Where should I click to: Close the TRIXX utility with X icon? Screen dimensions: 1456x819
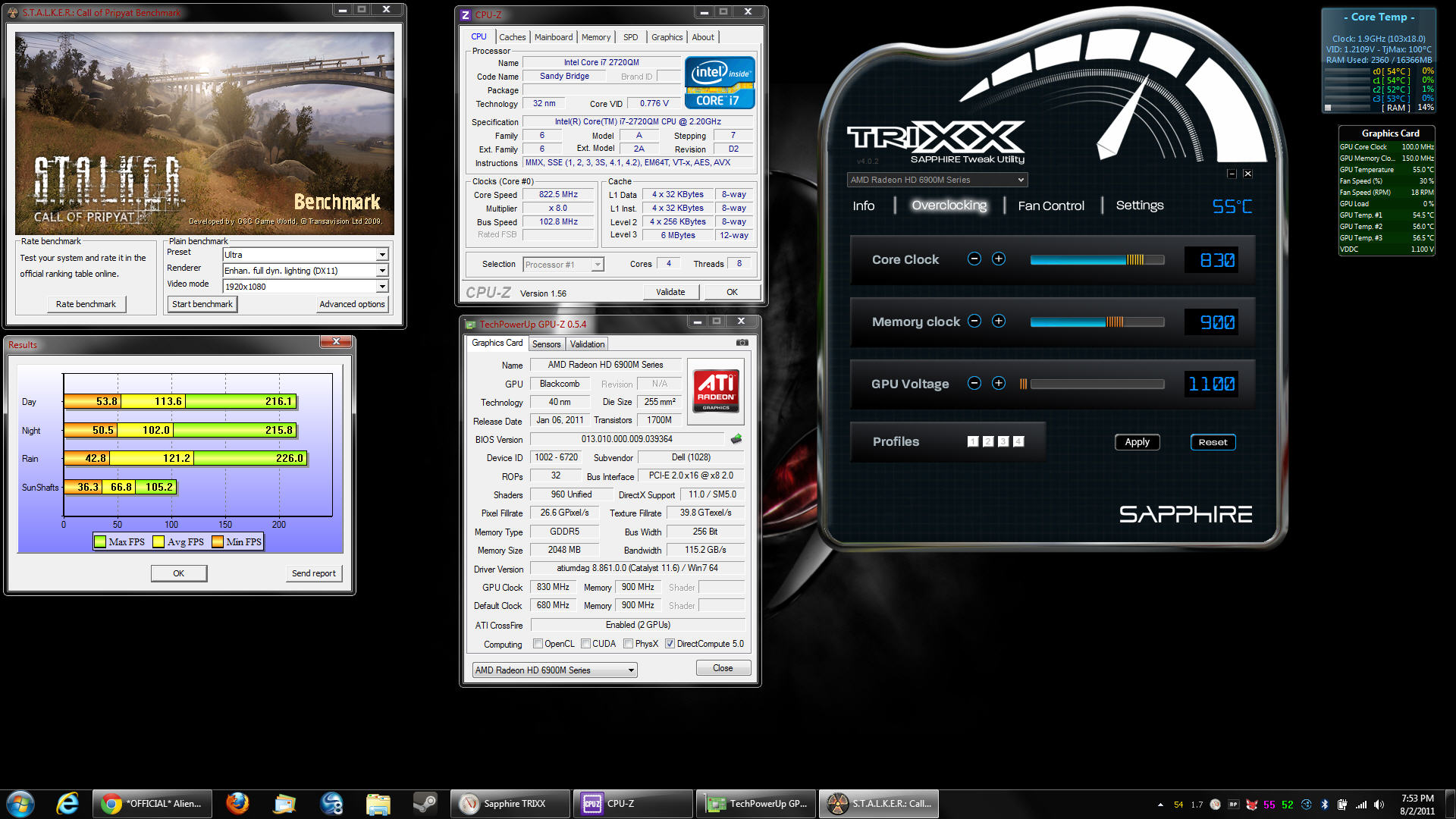1247,174
